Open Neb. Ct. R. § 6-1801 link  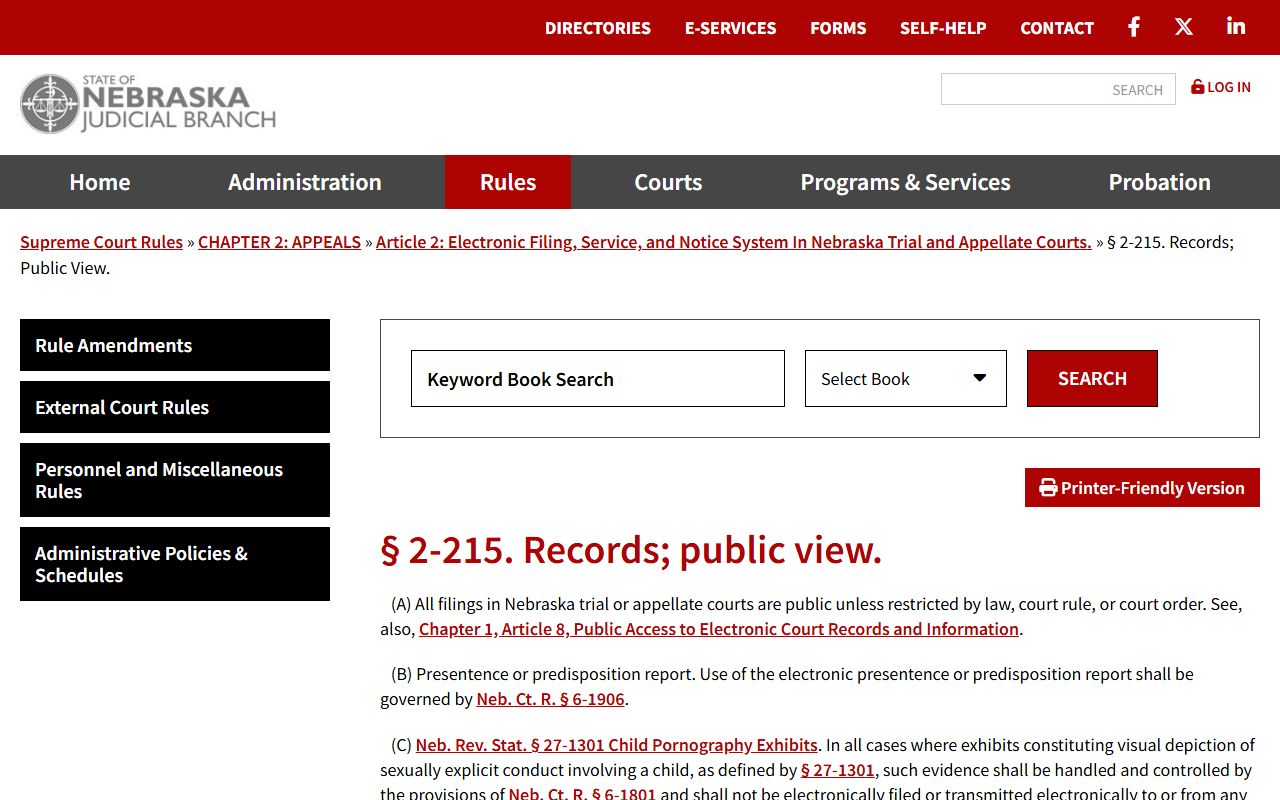click(x=582, y=794)
